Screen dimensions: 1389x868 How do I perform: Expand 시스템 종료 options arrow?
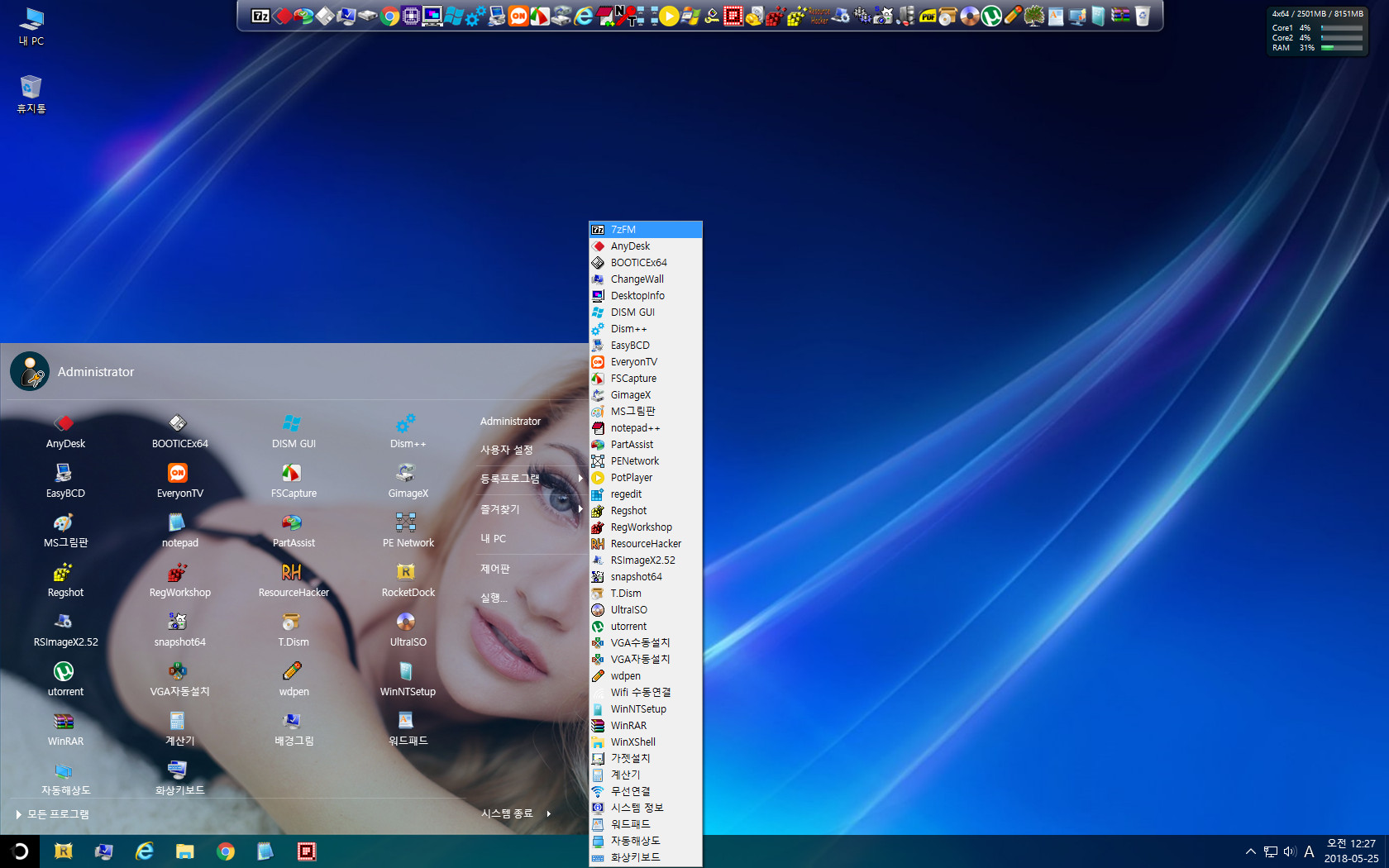548,813
